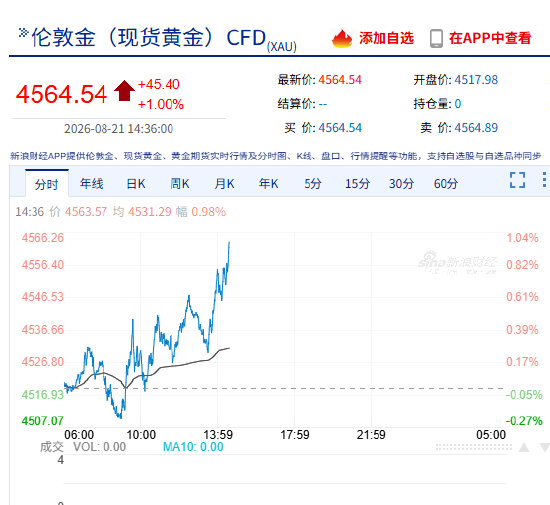Viewport: 550px width, 505px height.
Task: Click the 卖价 value 4564.89
Action: tap(476, 128)
